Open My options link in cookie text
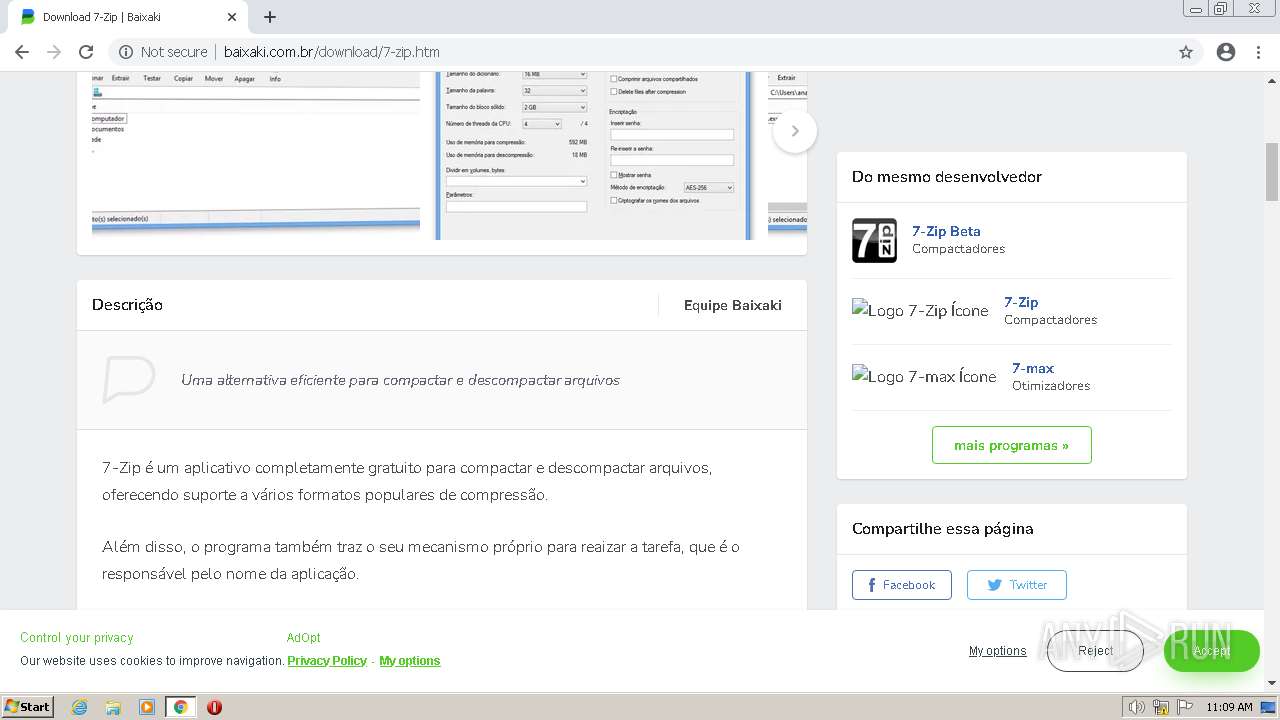The height and width of the screenshot is (720, 1280). click(410, 661)
